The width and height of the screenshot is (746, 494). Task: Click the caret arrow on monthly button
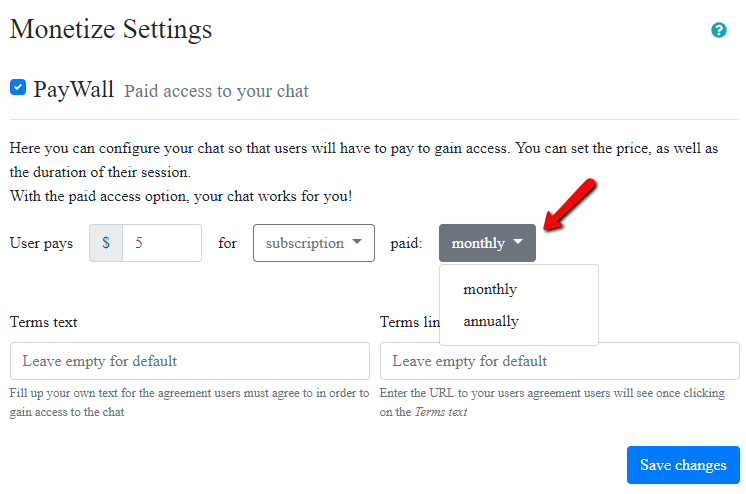point(518,242)
